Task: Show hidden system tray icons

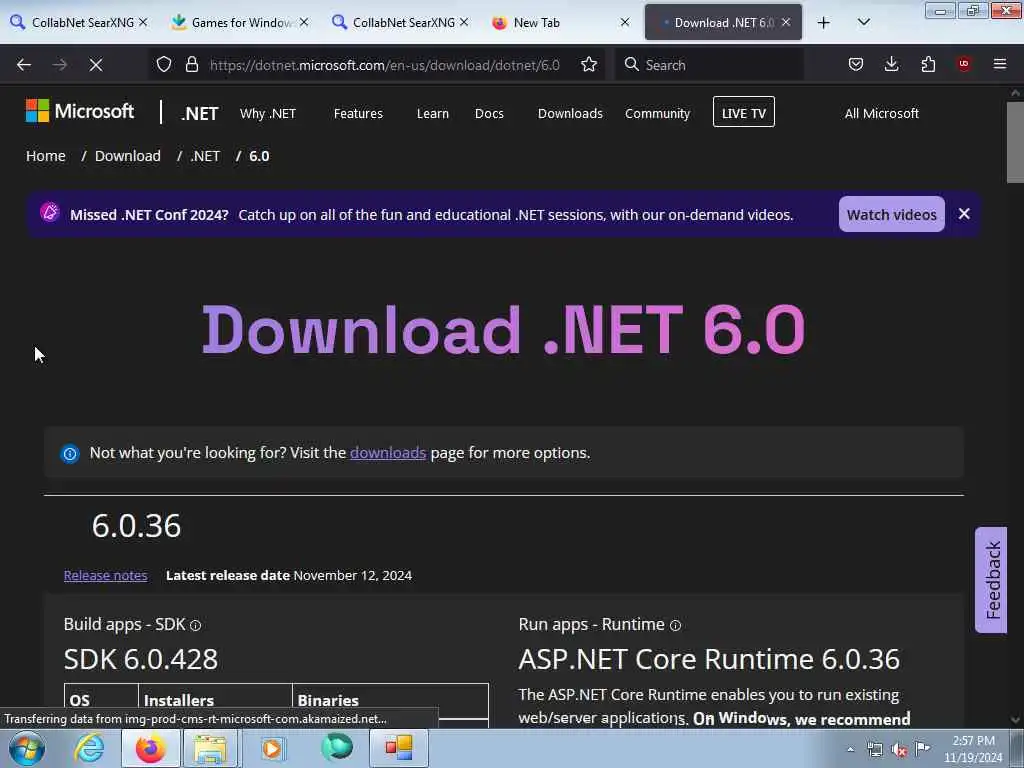Action: click(850, 750)
